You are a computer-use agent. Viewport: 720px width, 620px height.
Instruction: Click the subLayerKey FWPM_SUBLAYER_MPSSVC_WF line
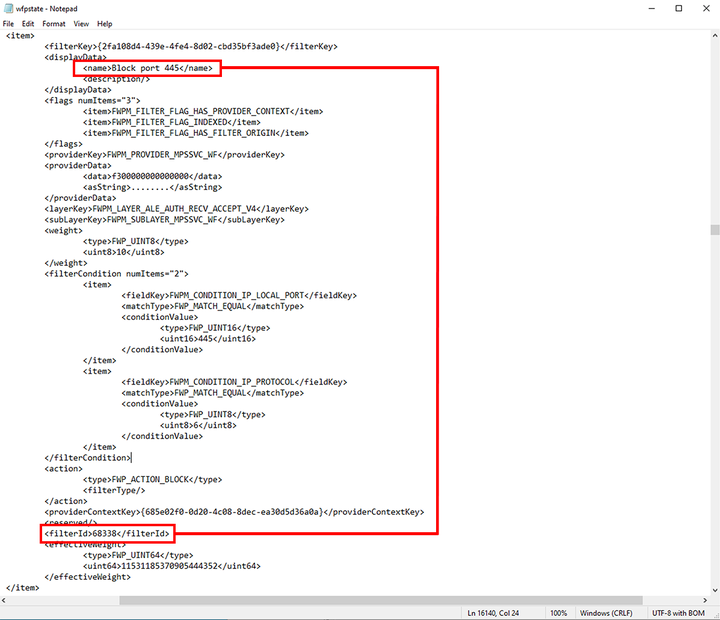164,220
